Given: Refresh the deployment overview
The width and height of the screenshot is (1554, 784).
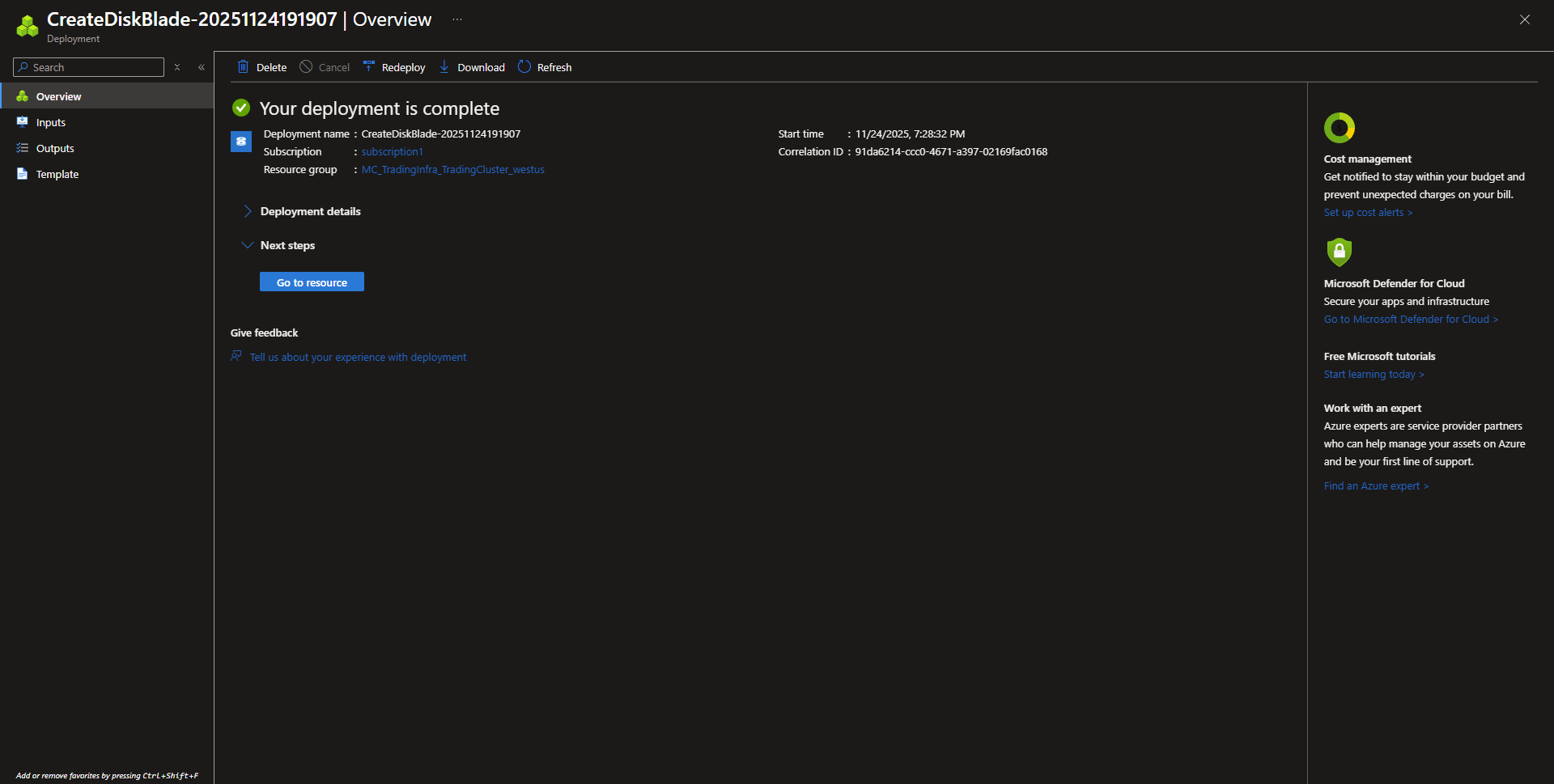Looking at the screenshot, I should pyautogui.click(x=544, y=67).
